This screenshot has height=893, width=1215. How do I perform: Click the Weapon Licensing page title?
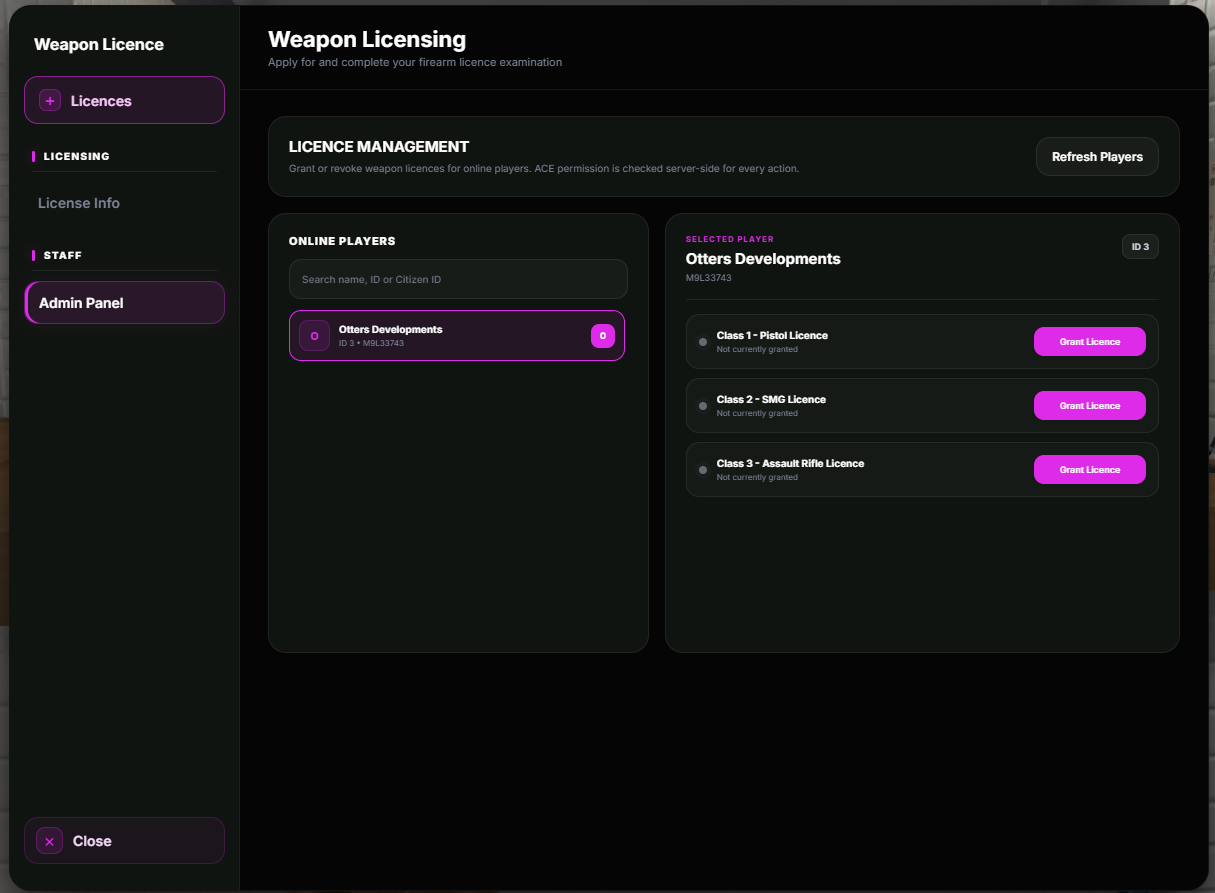[367, 40]
